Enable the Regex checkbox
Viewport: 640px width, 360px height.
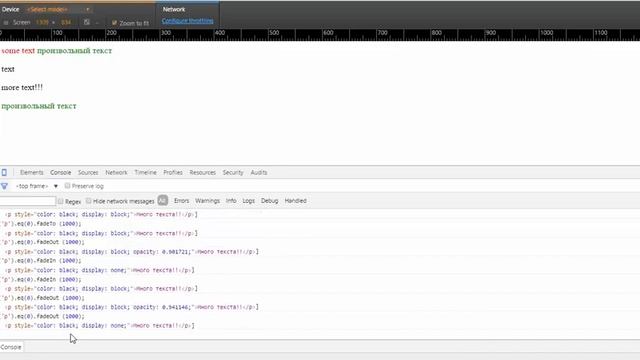tap(60, 201)
